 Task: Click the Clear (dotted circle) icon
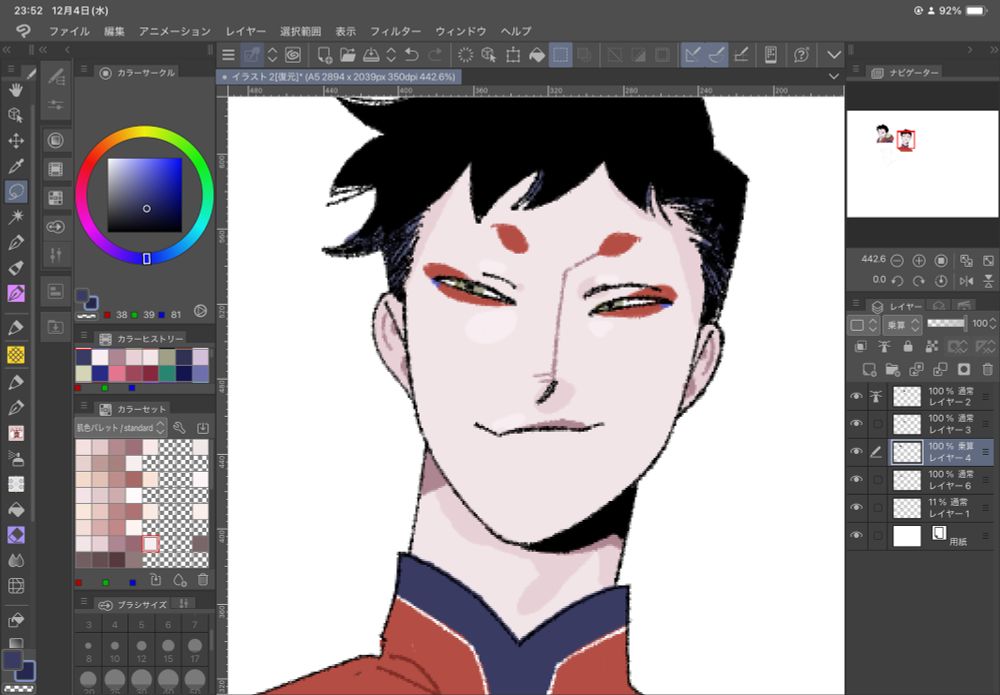(x=466, y=55)
